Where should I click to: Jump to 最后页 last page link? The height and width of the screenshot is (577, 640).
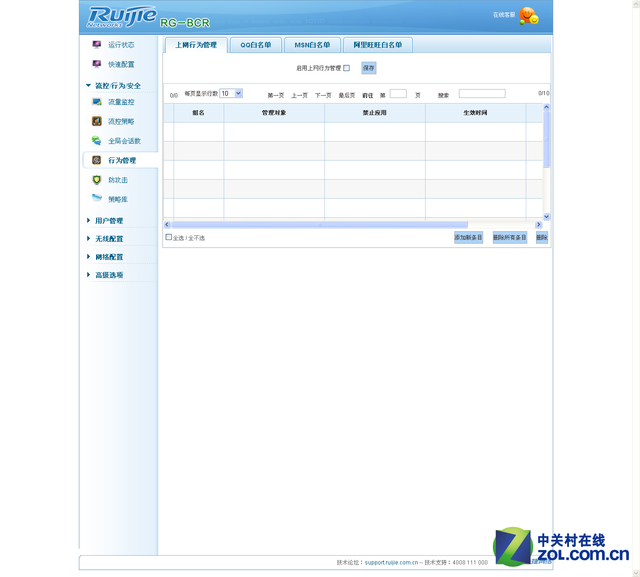pos(347,95)
